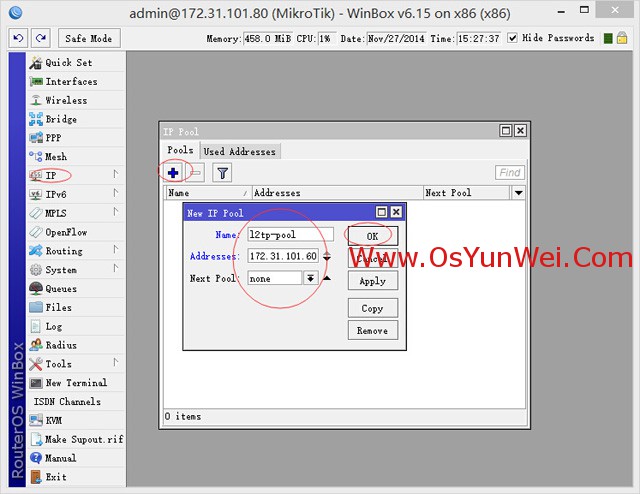Open OpenFlow in sidebar

pyautogui.click(x=76, y=232)
